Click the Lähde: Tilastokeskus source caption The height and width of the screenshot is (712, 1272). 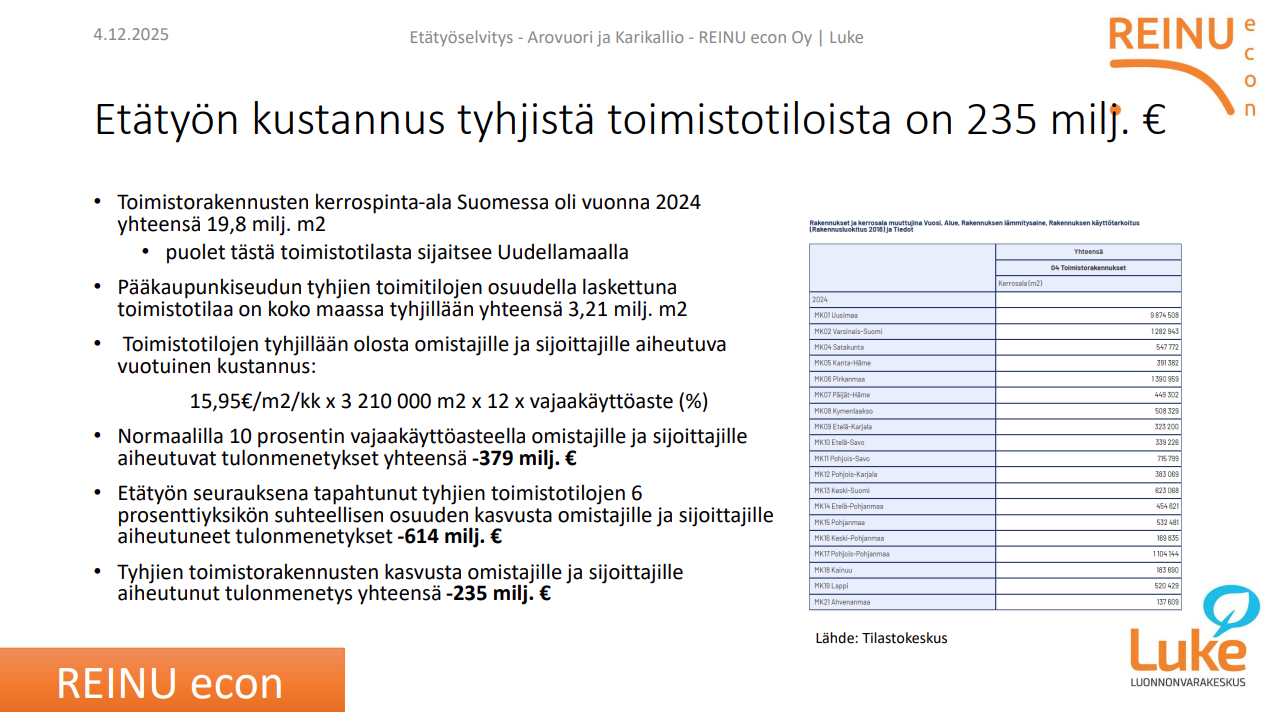pyautogui.click(x=881, y=638)
